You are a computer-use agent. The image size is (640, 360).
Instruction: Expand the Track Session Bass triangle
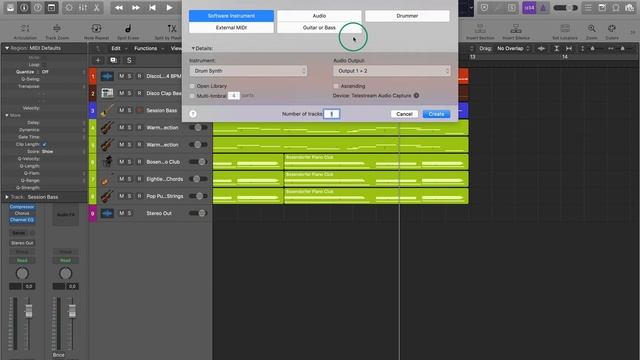pos(7,197)
